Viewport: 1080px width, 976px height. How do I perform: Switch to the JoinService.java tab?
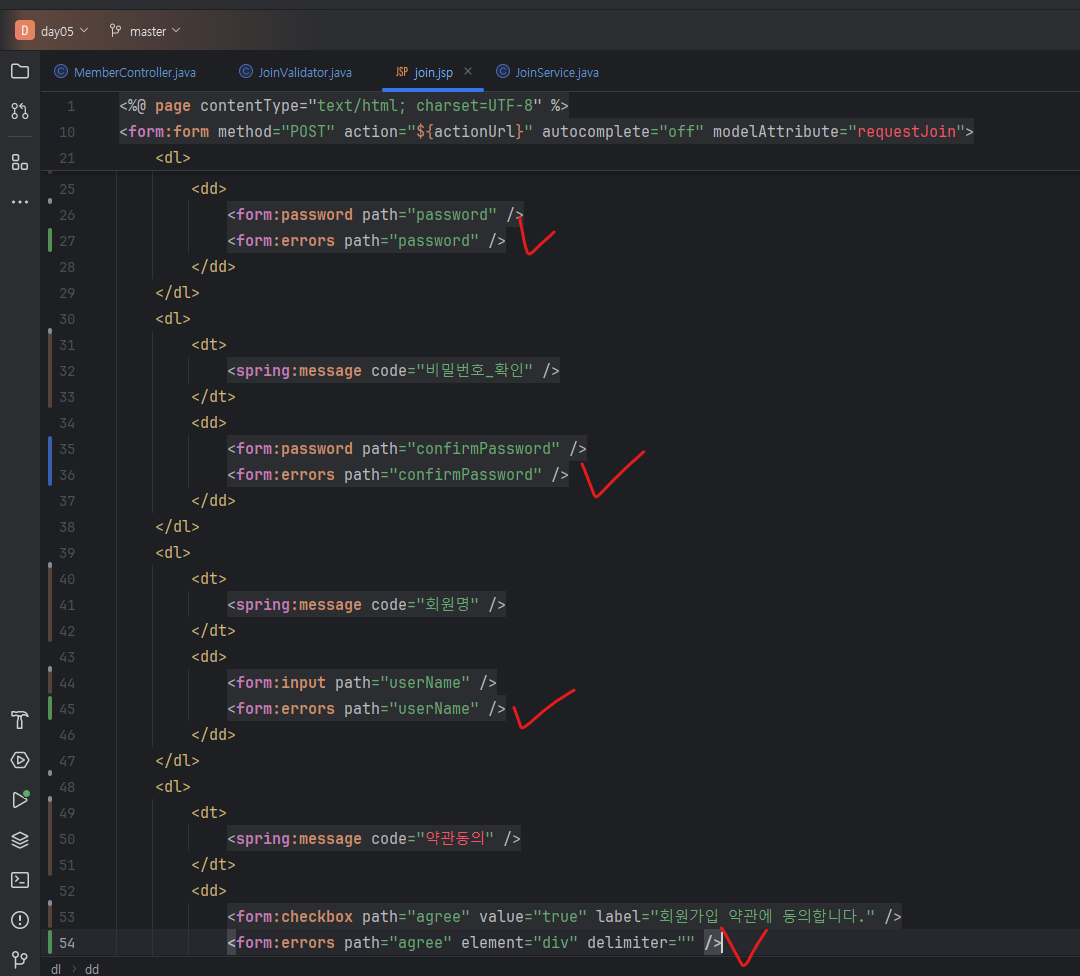(548, 72)
